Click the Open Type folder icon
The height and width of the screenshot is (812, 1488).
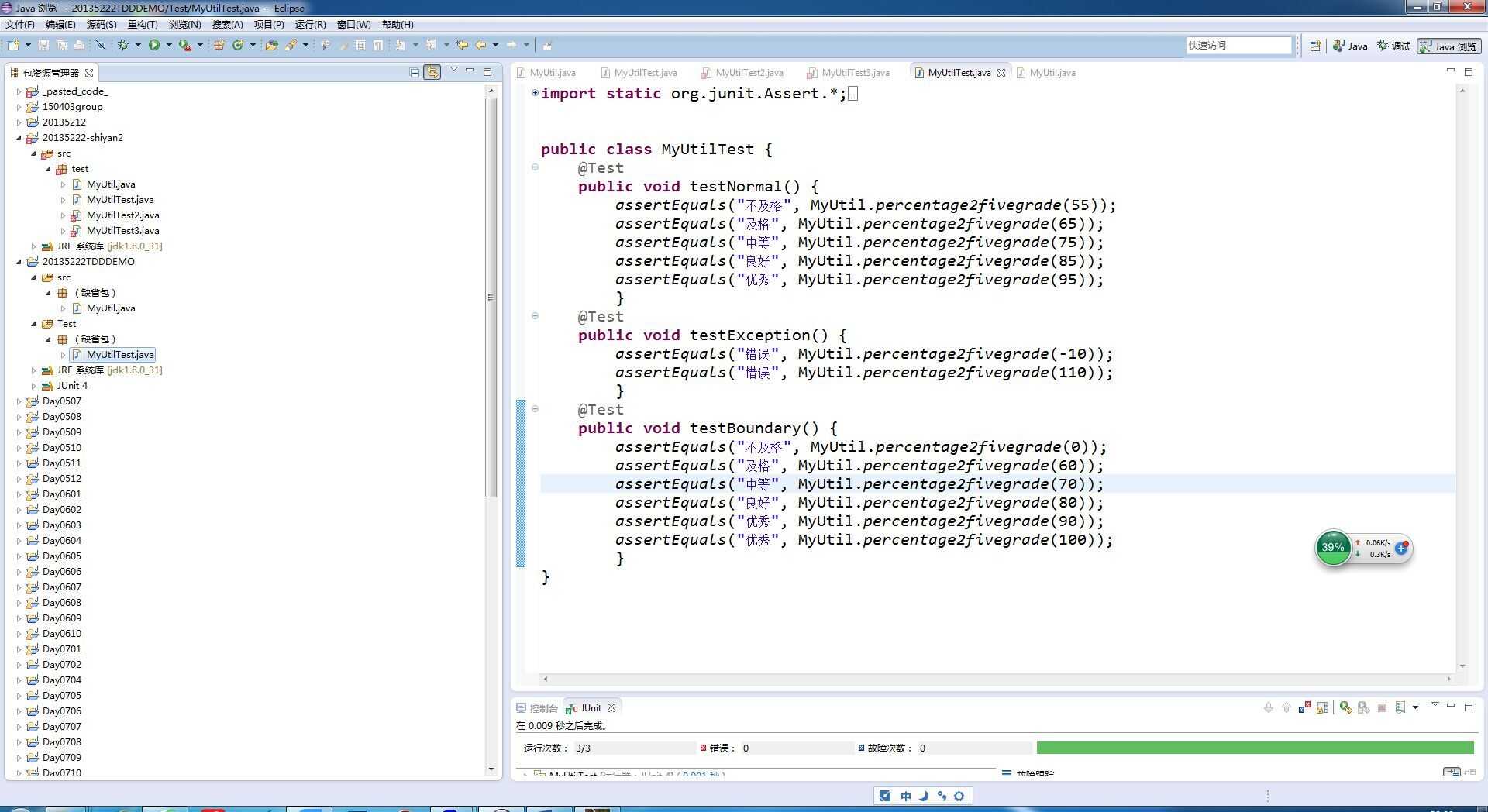pyautogui.click(x=271, y=46)
